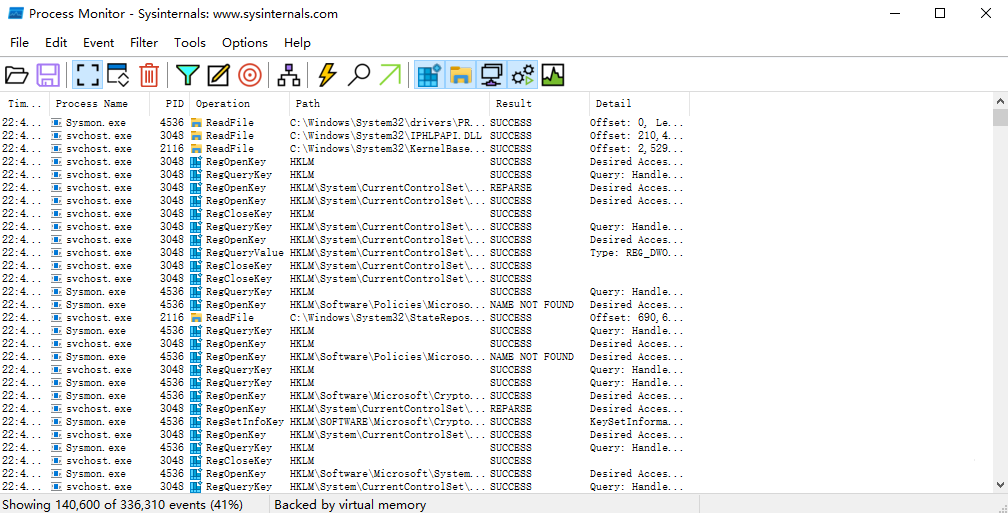The image size is (1008, 513).
Task: Toggle the Autoscroll button
Action: coord(118,75)
